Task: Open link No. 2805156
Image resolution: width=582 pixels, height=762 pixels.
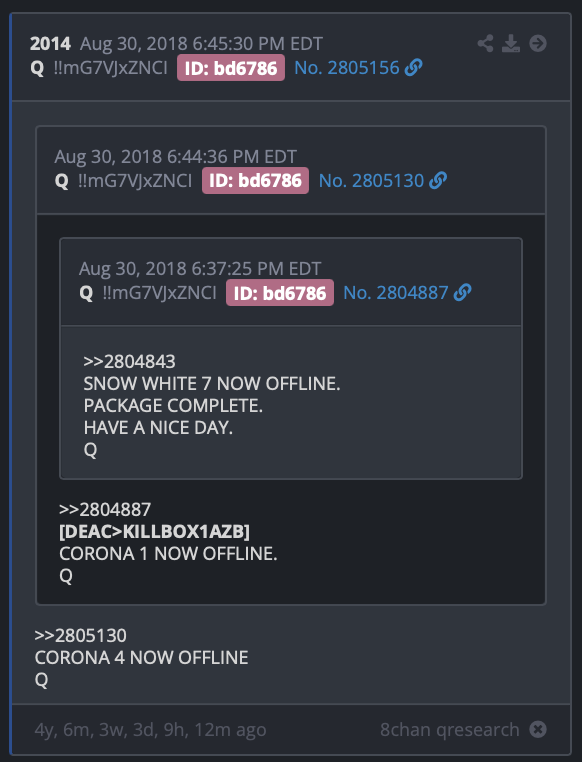Action: 347,68
